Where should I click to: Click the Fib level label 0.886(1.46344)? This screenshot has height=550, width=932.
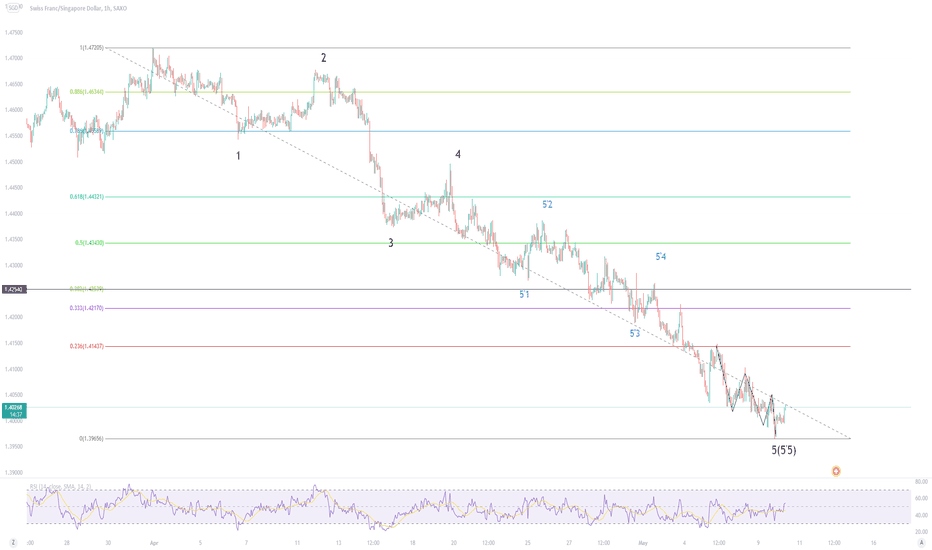pyautogui.click(x=87, y=92)
